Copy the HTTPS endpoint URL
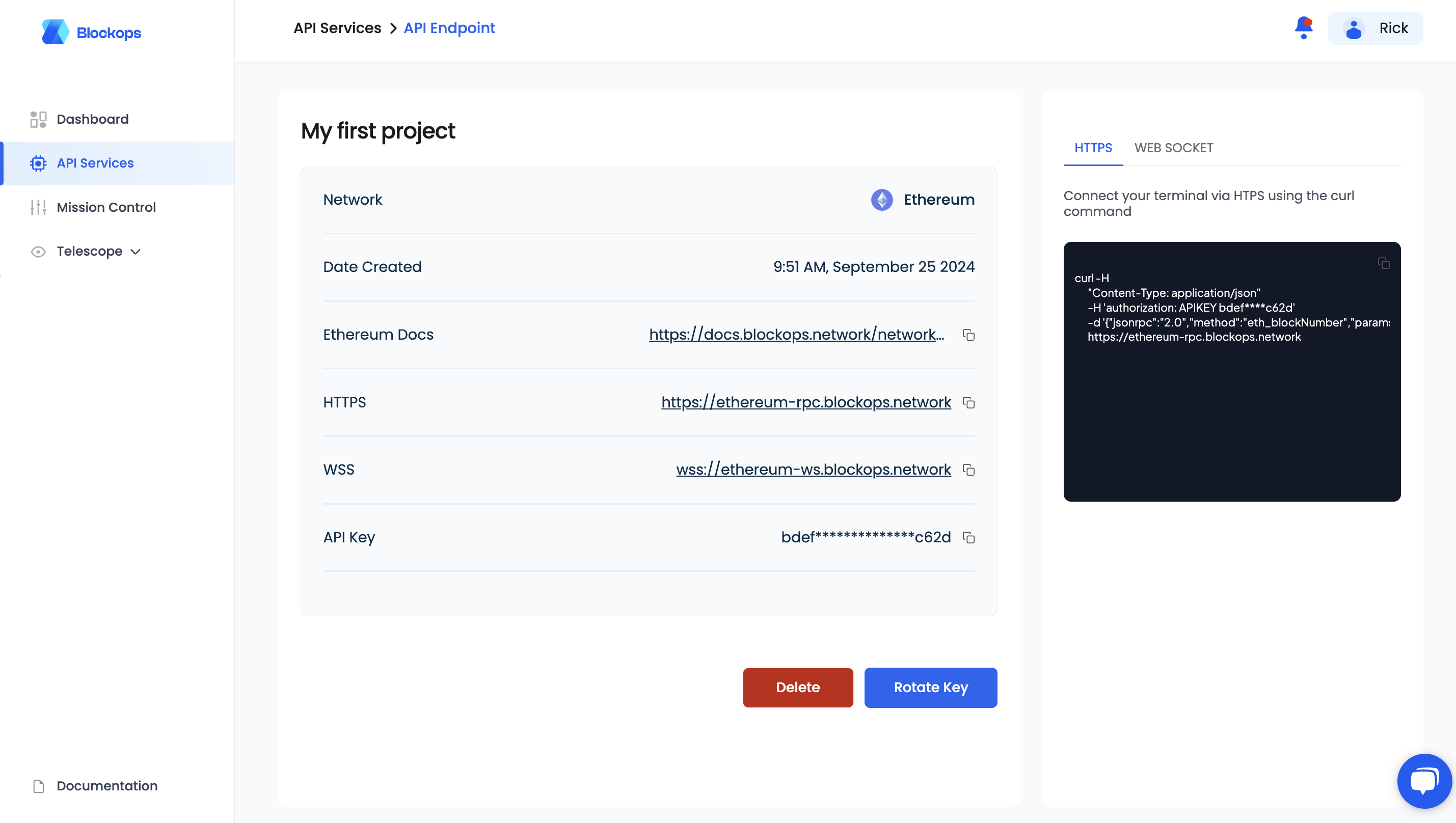 click(968, 403)
